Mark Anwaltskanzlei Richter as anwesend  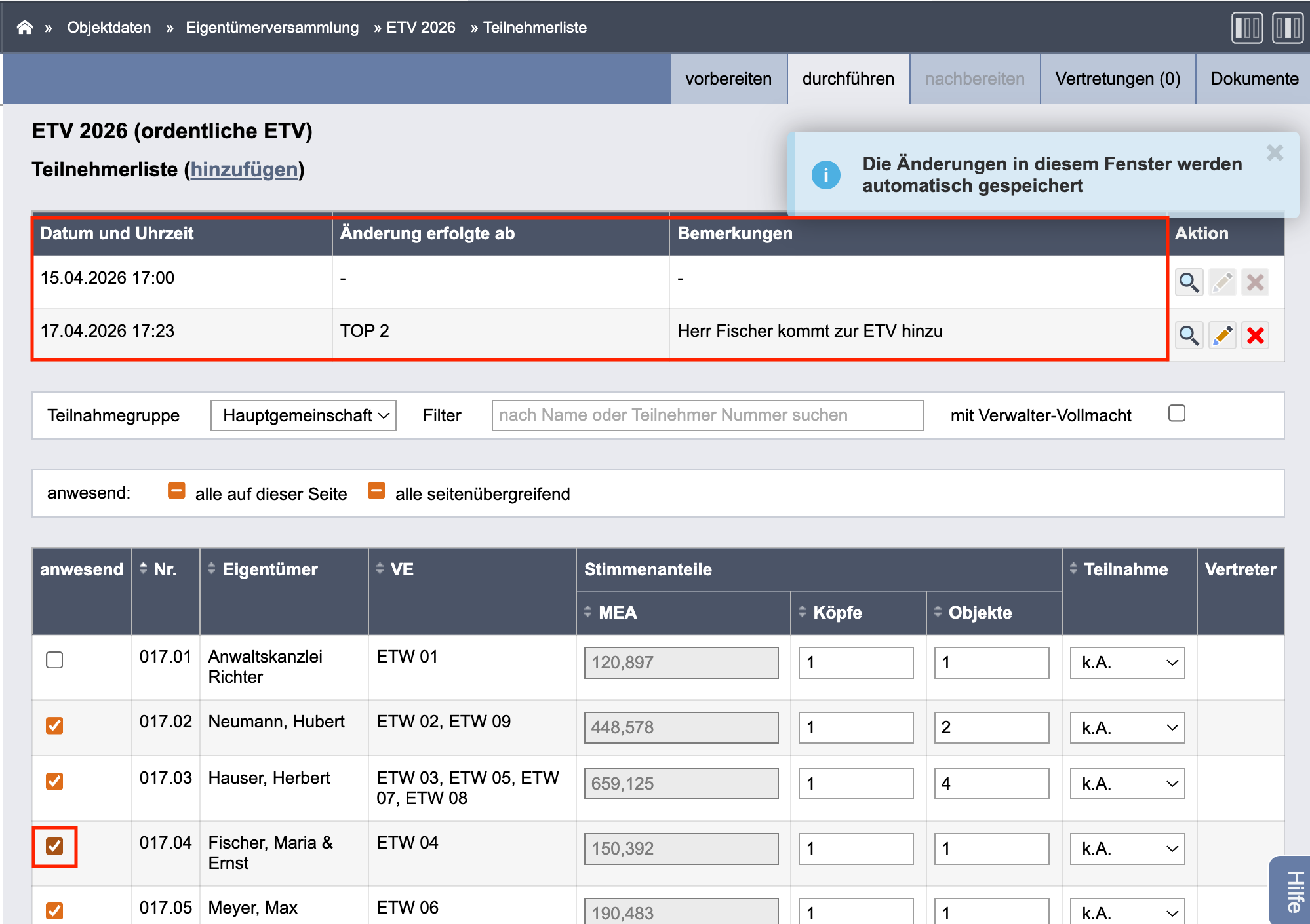[x=54, y=660]
